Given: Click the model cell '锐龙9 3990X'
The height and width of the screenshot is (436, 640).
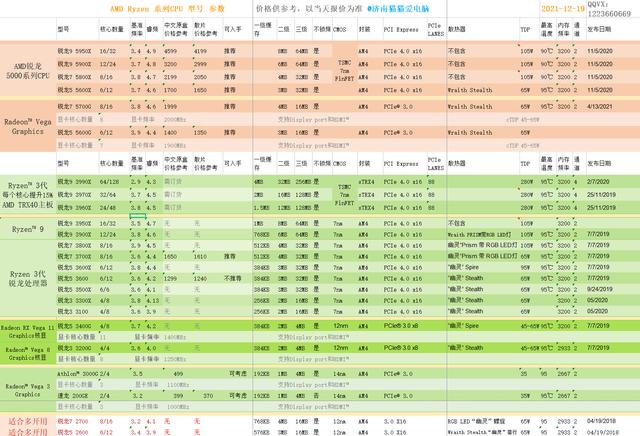Looking at the screenshot, I should (x=74, y=182).
